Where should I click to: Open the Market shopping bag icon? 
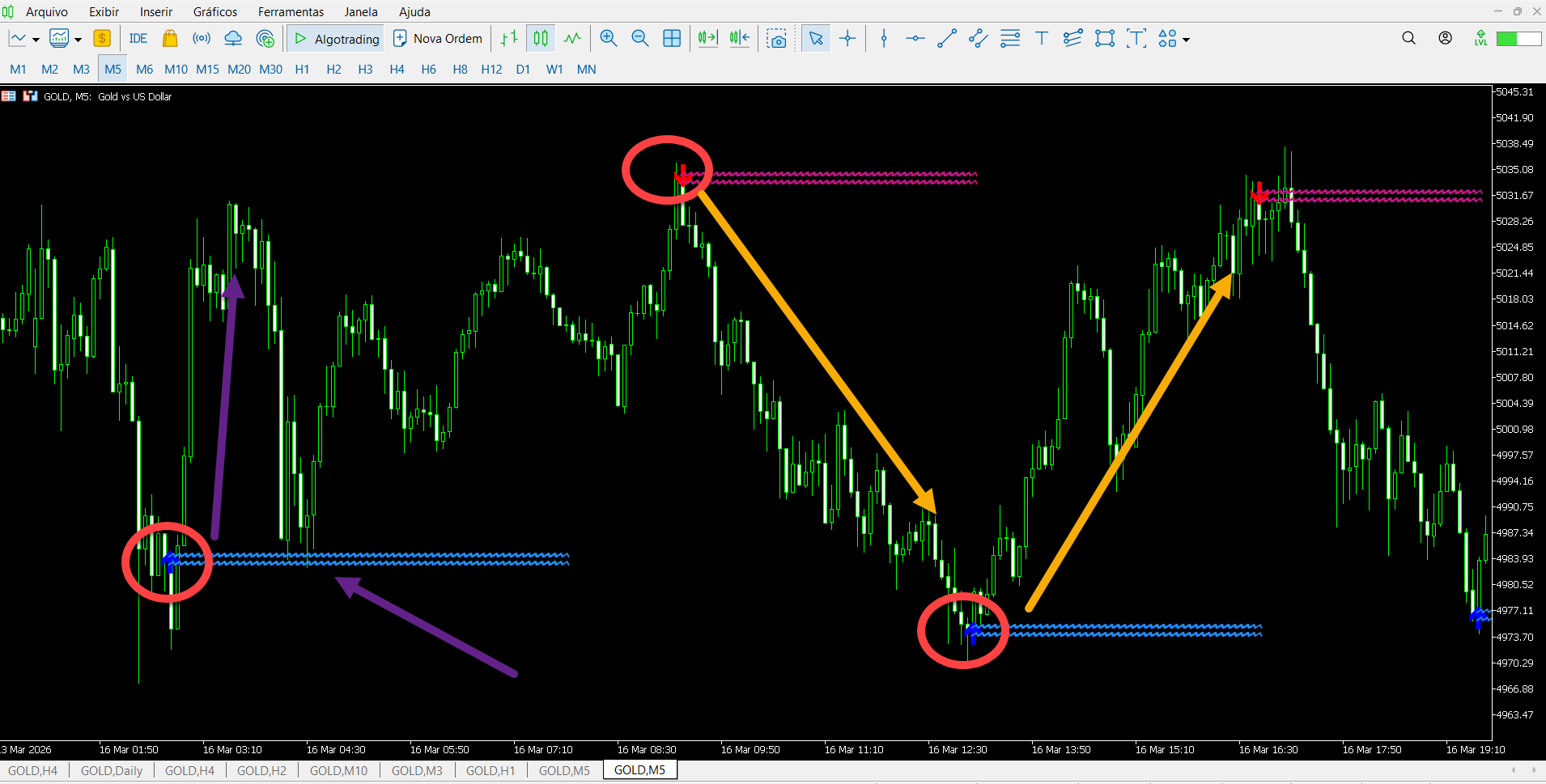[170, 39]
